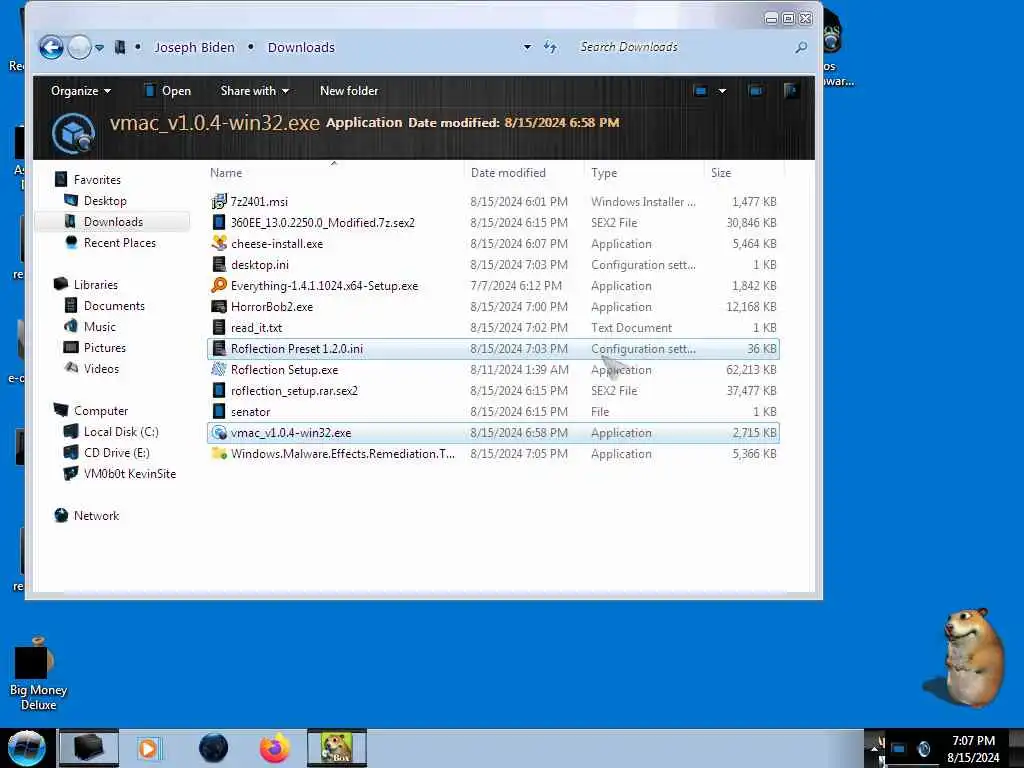Select Roflection Preset 1.2.0.ini file

[296, 349]
